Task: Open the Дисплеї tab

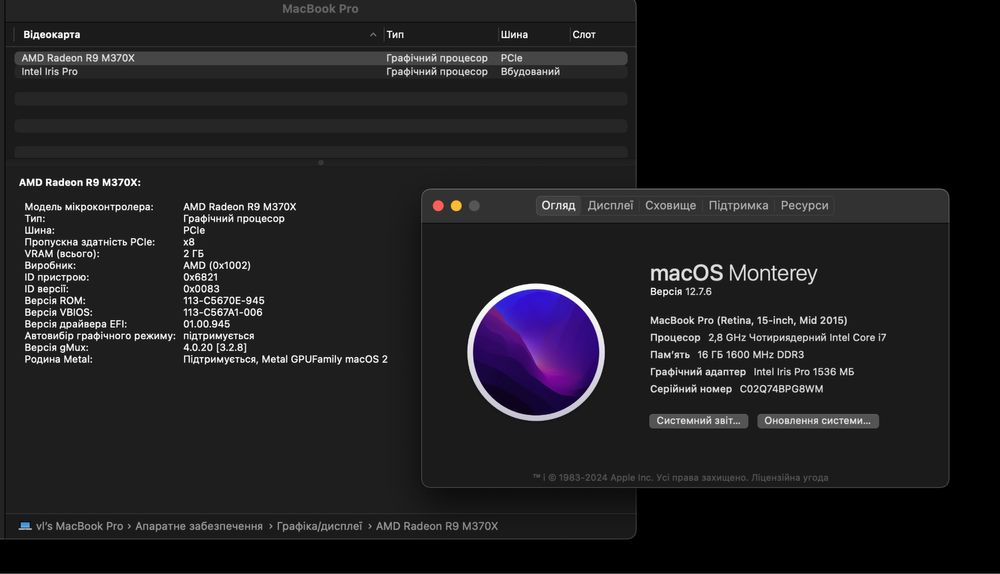Action: pyautogui.click(x=610, y=205)
